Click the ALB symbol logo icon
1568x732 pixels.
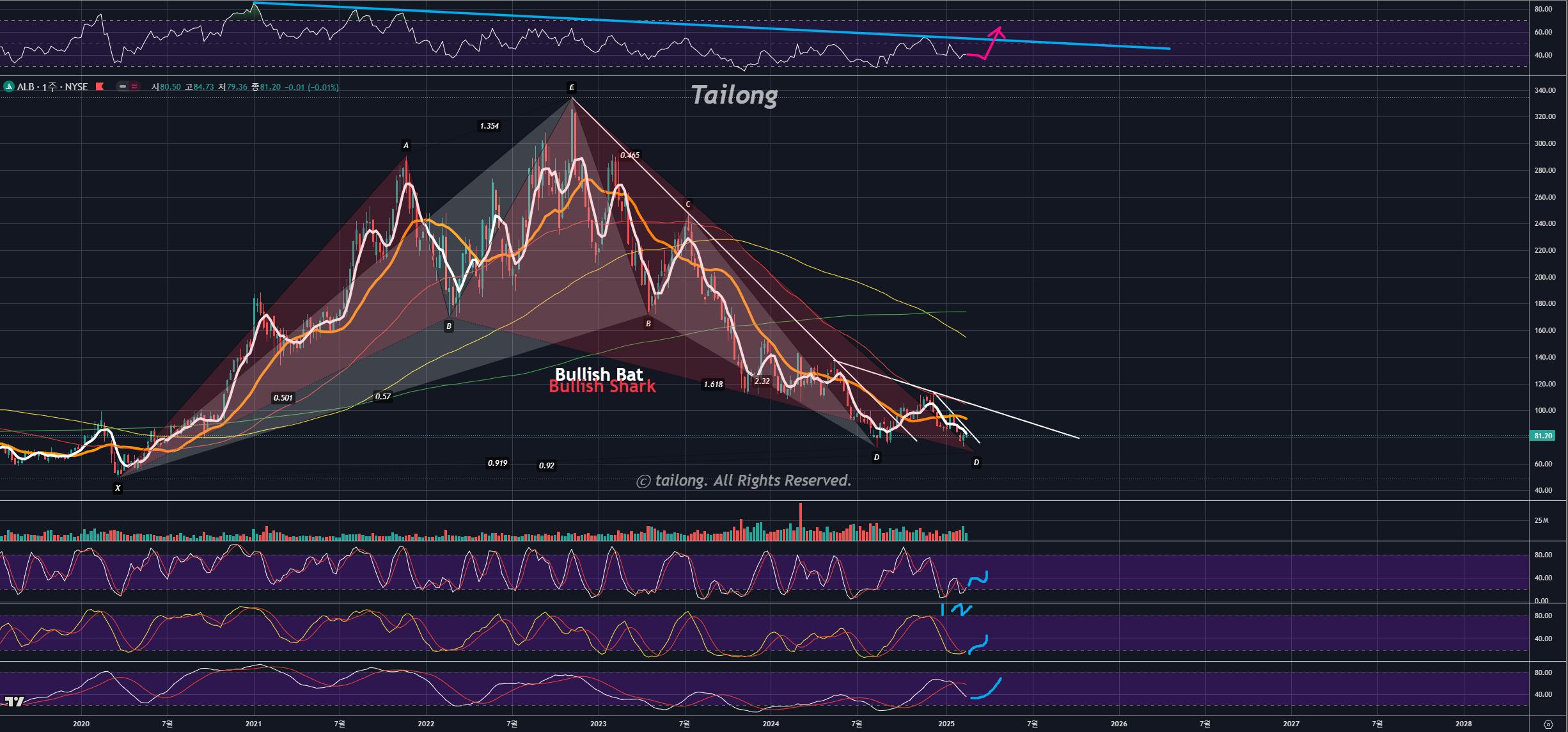coord(9,86)
